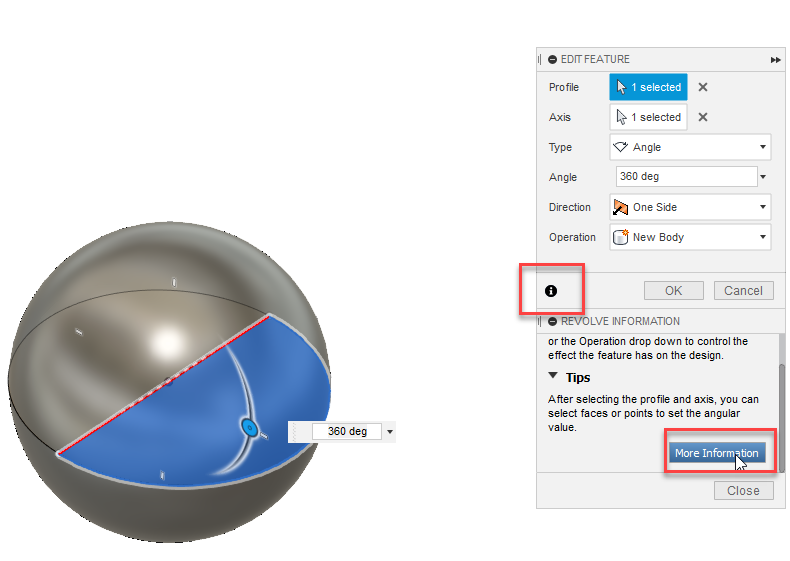Click the Edit Feature panel grip handle
790x561 pixels.
click(540, 59)
